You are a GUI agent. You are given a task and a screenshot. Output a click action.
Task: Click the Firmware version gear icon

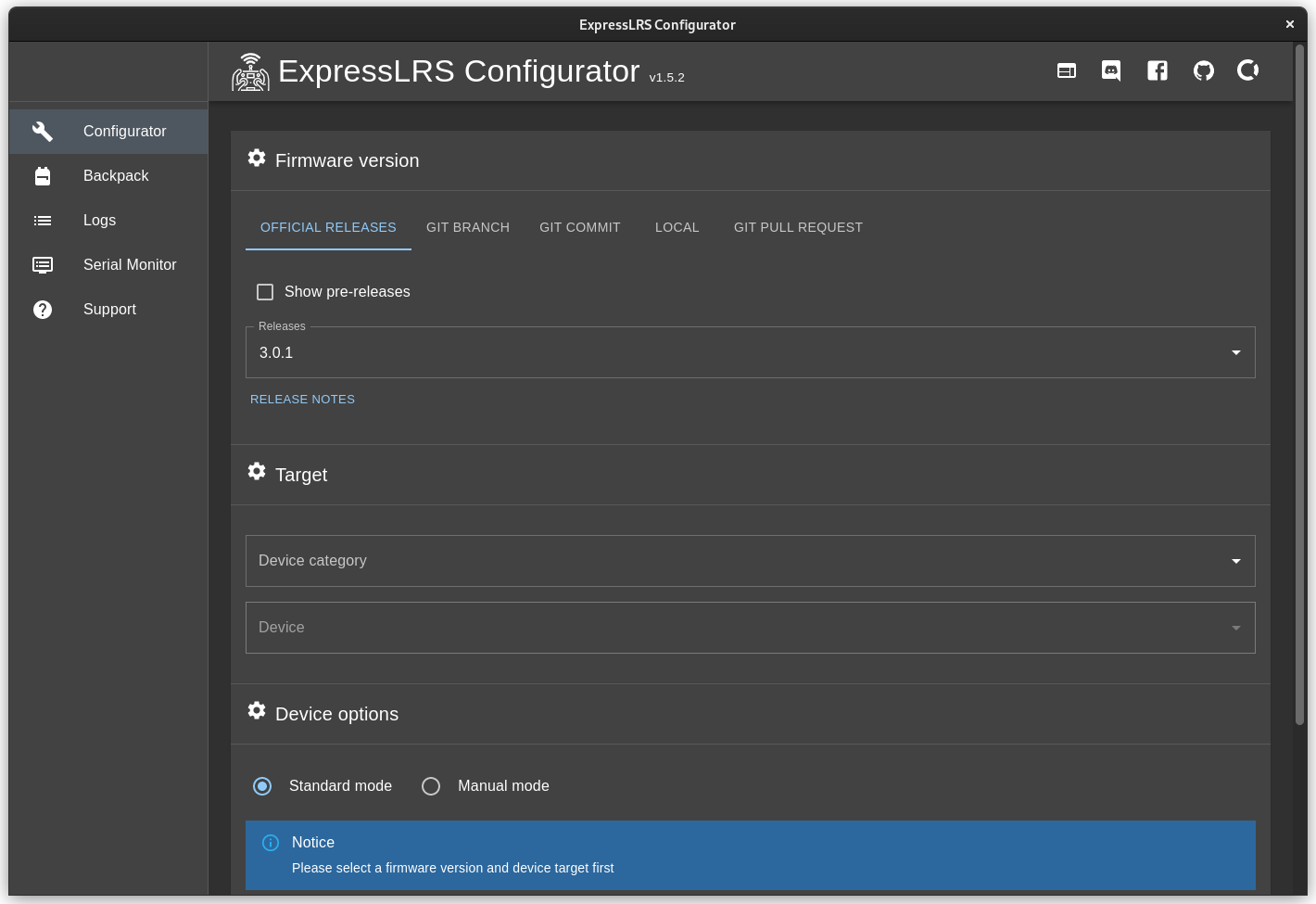tap(257, 159)
